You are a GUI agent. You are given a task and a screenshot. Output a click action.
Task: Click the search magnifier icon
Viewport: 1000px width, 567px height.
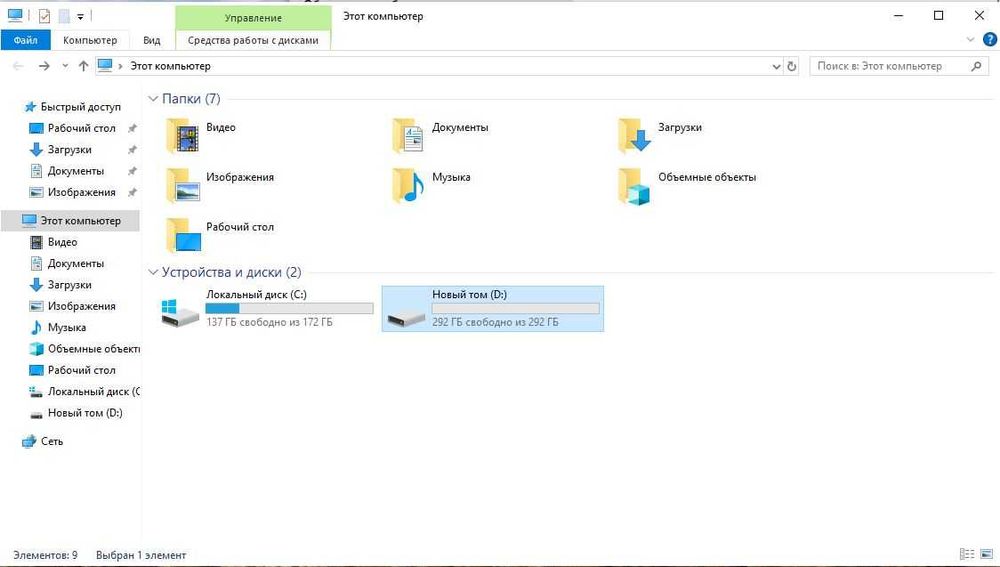976,66
